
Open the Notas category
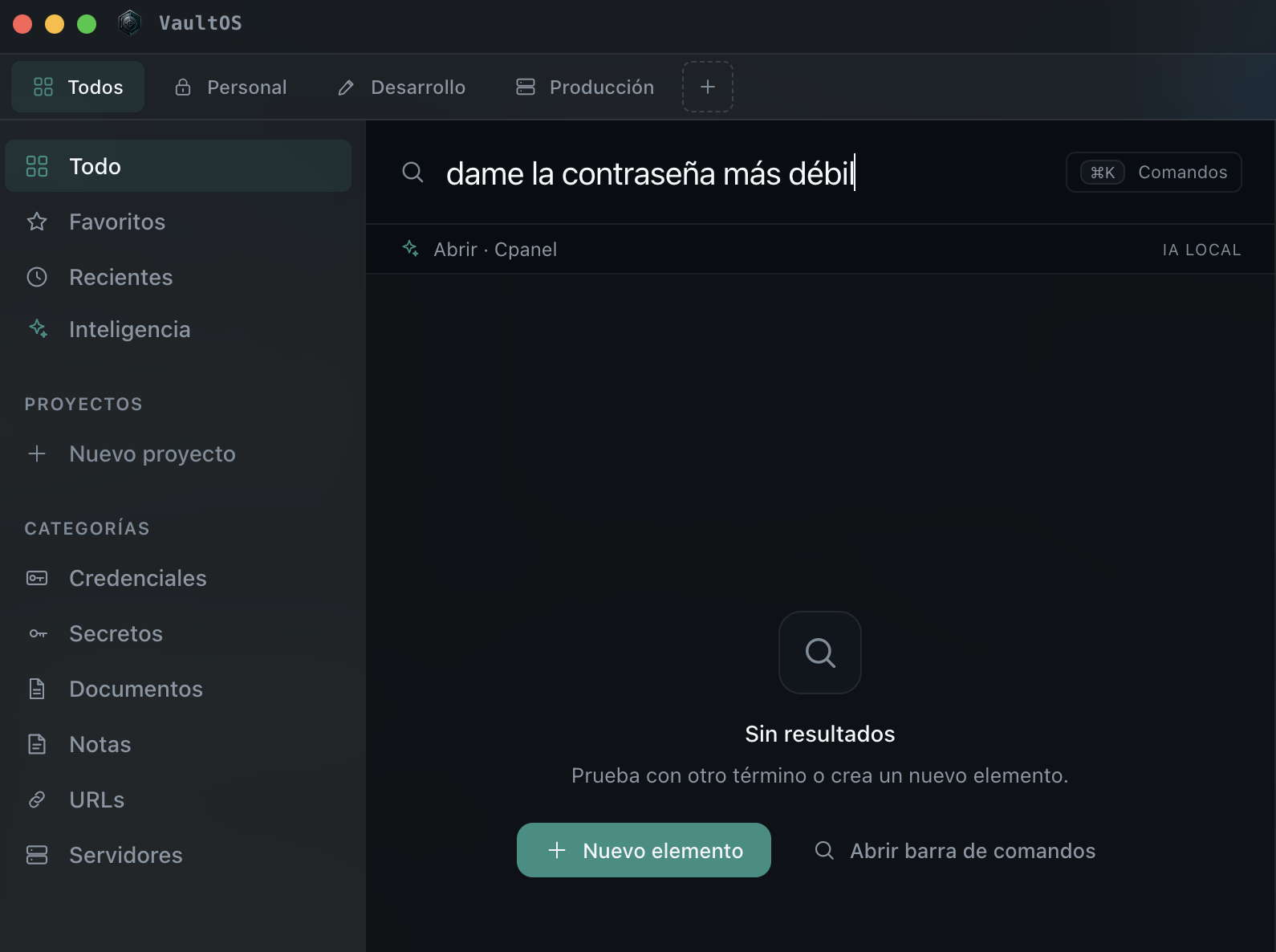[x=178, y=744]
